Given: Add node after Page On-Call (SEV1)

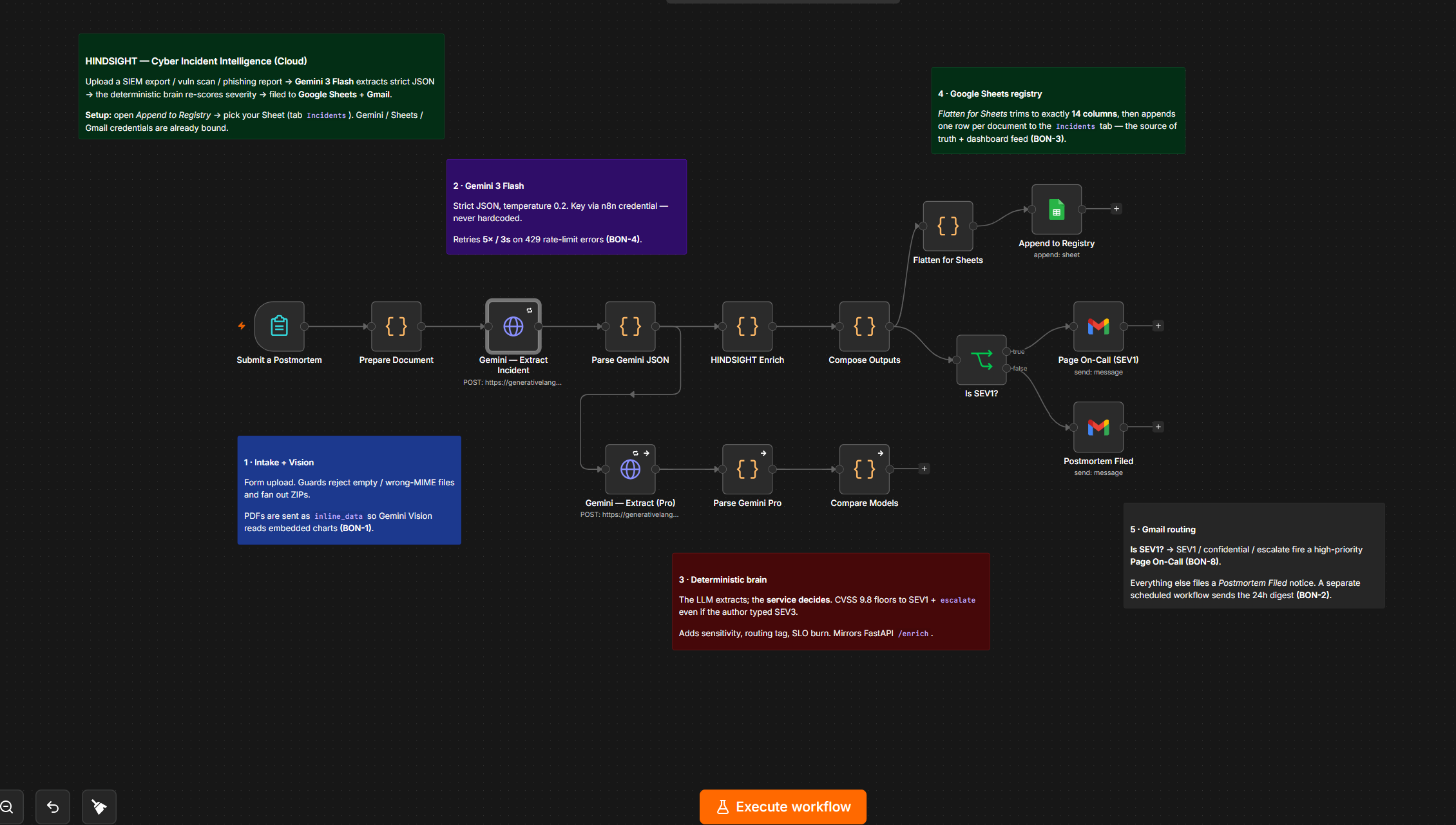Looking at the screenshot, I should (x=1158, y=326).
